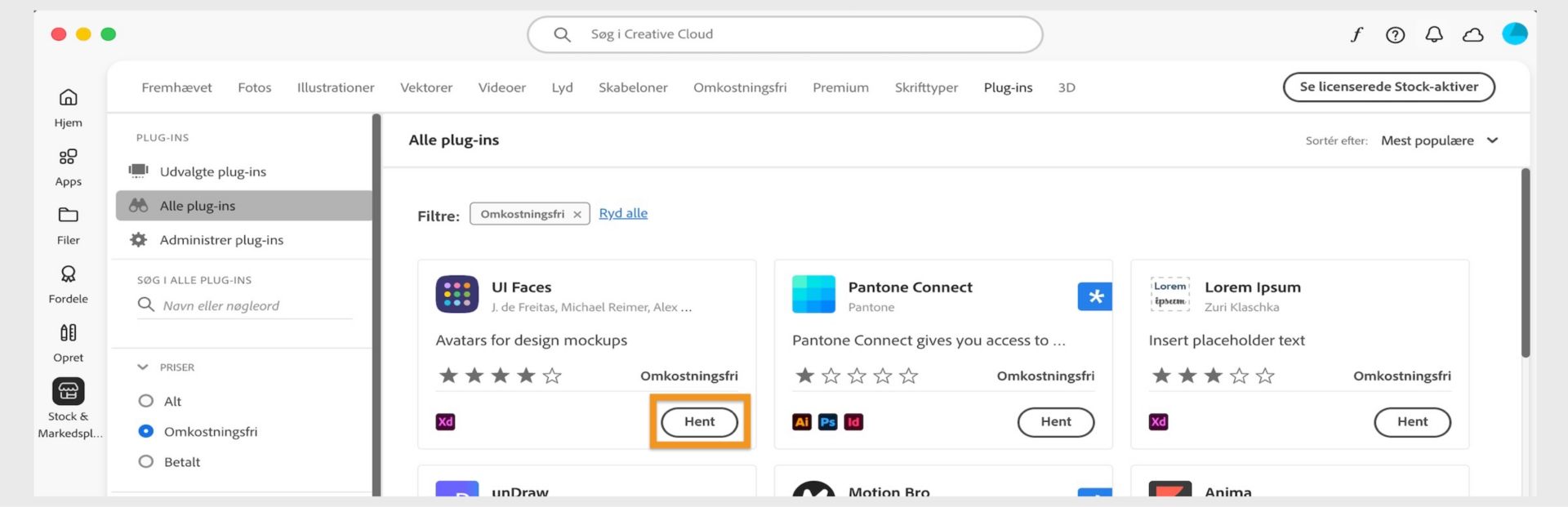Open notifications bell icon
This screenshot has height=507, width=1568.
[x=1434, y=34]
